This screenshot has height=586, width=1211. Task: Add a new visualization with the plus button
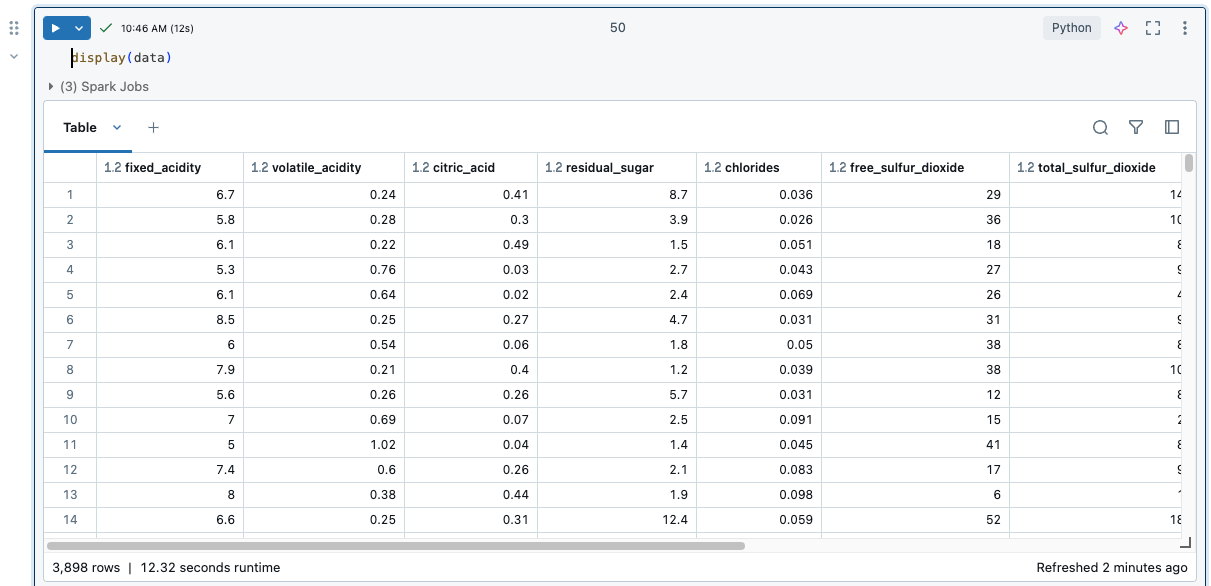coord(153,128)
